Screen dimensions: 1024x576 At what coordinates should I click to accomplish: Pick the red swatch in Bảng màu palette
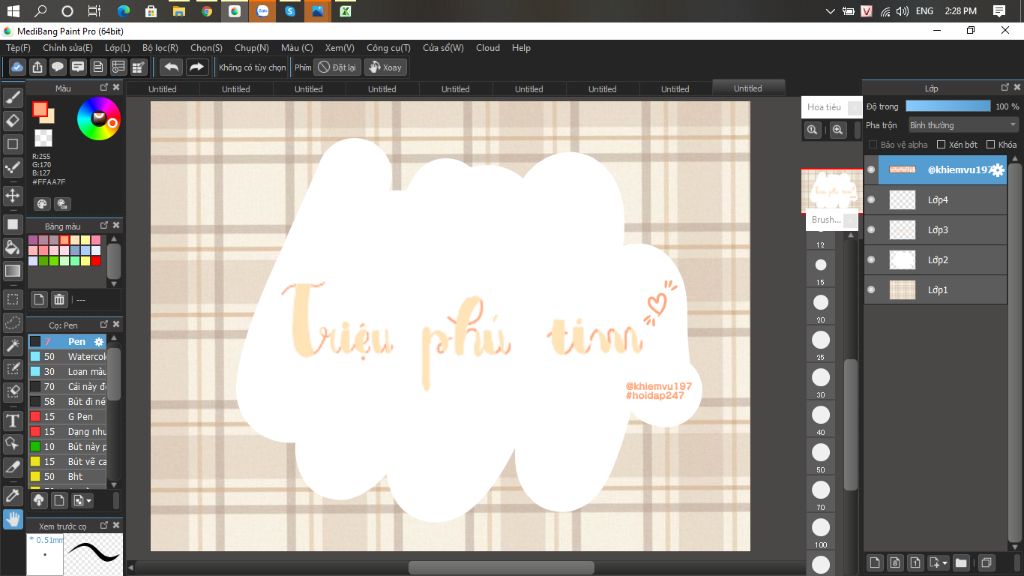[96, 261]
